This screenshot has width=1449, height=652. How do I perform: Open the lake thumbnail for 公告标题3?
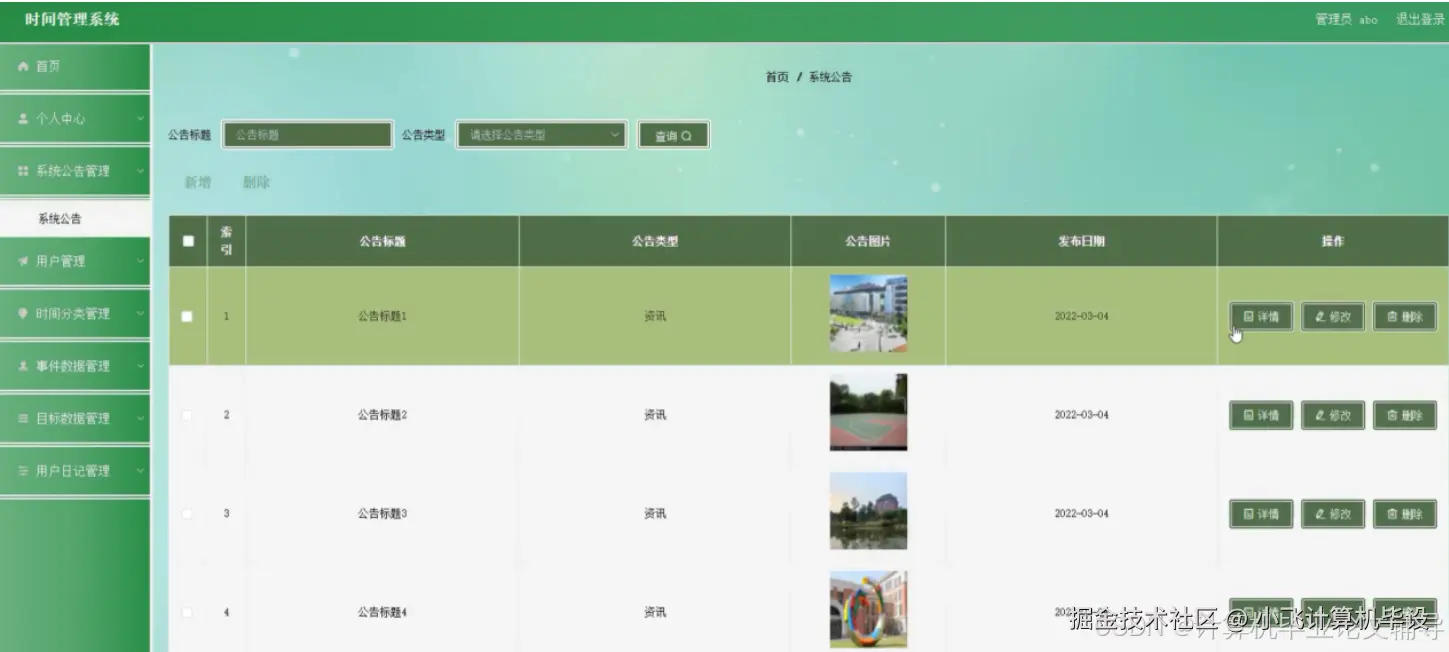[868, 511]
